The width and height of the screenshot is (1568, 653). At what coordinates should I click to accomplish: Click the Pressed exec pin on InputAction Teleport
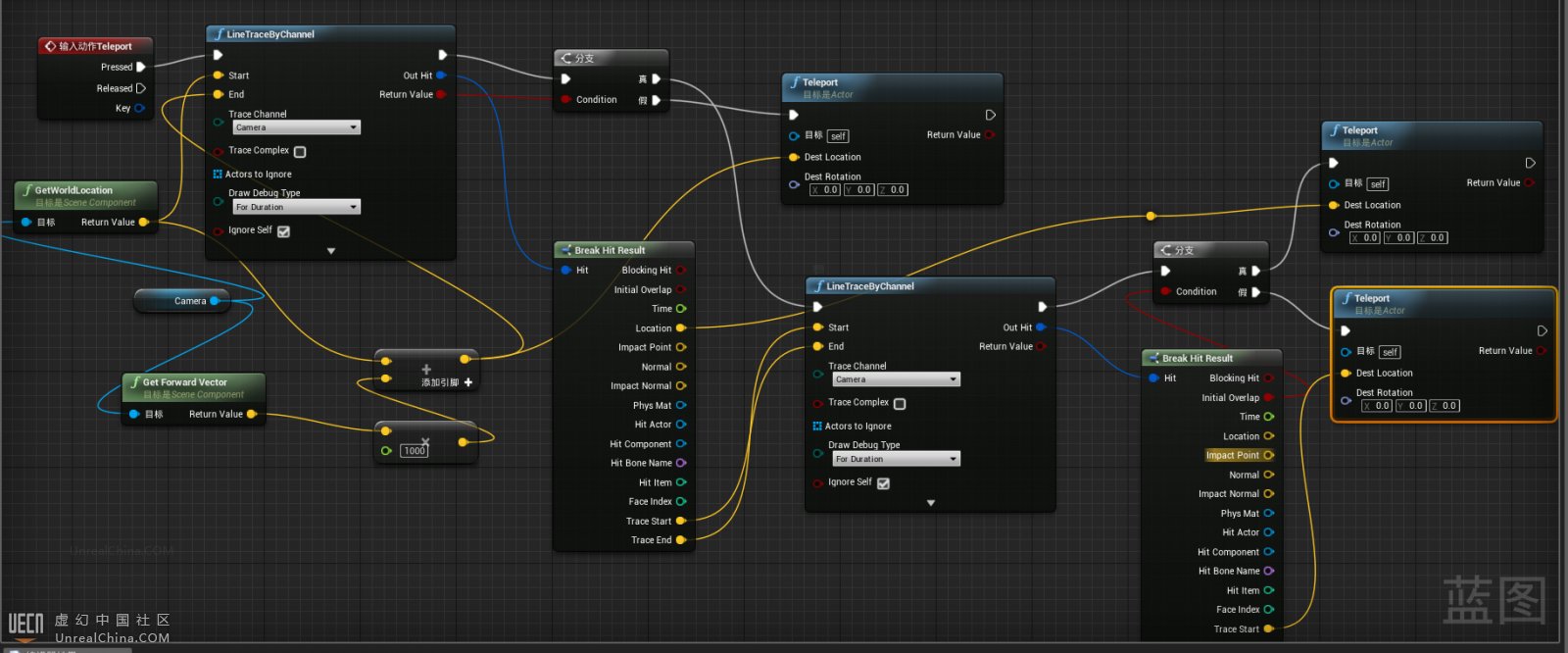pyautogui.click(x=141, y=67)
